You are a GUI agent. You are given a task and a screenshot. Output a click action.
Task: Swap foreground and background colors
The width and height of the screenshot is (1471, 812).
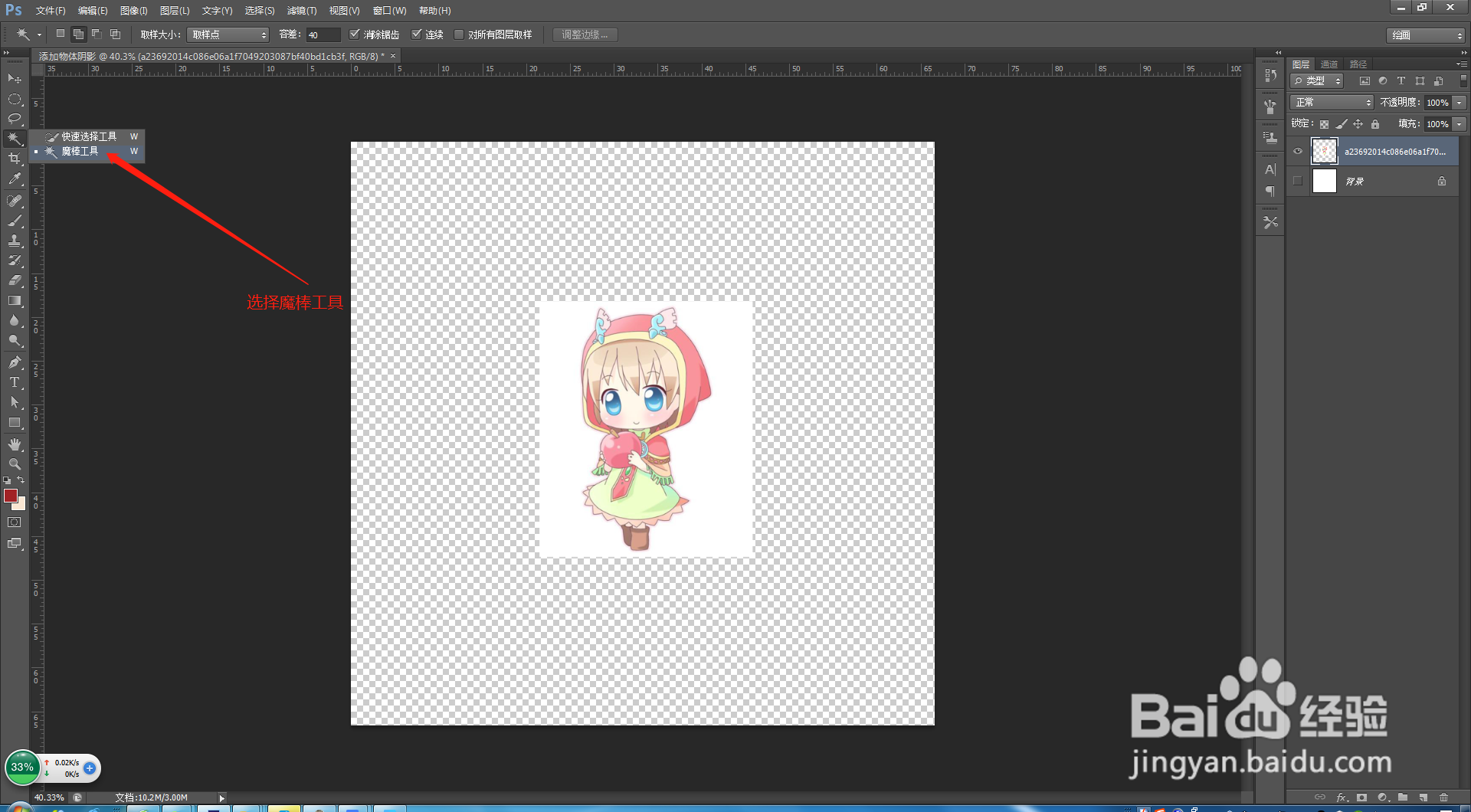point(21,480)
